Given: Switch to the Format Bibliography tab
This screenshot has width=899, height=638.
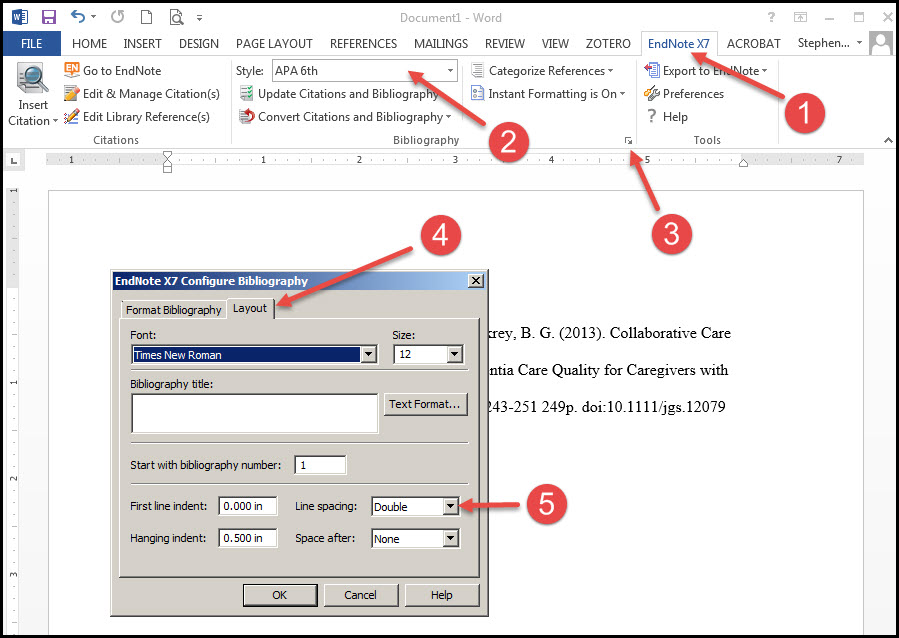Looking at the screenshot, I should (x=173, y=310).
